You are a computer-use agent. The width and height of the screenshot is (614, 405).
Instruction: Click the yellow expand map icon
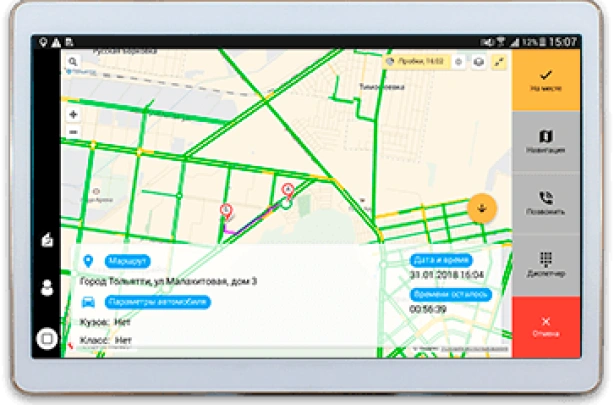[x=499, y=62]
